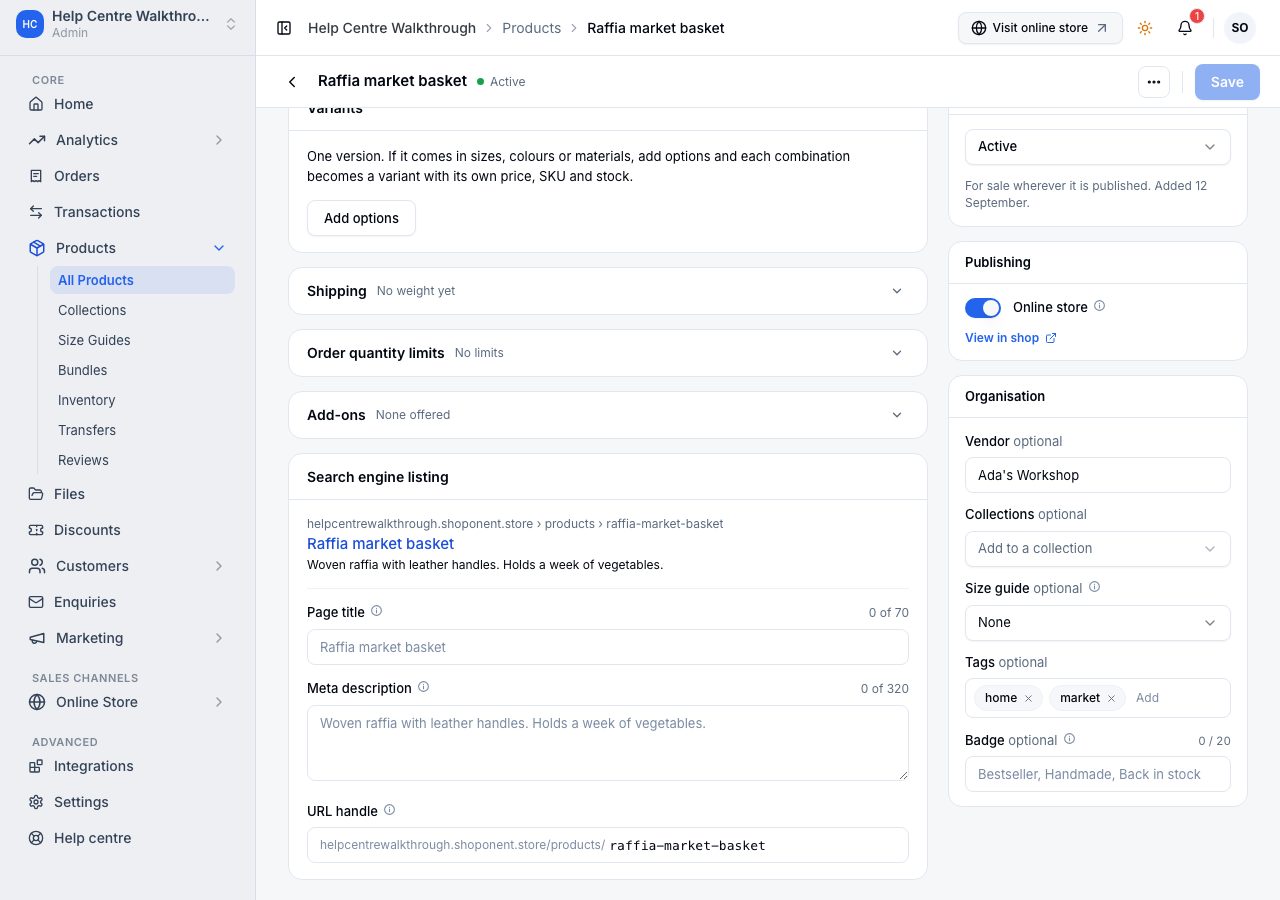Open Add to a collection dropdown
The image size is (1280, 900).
tap(1098, 549)
